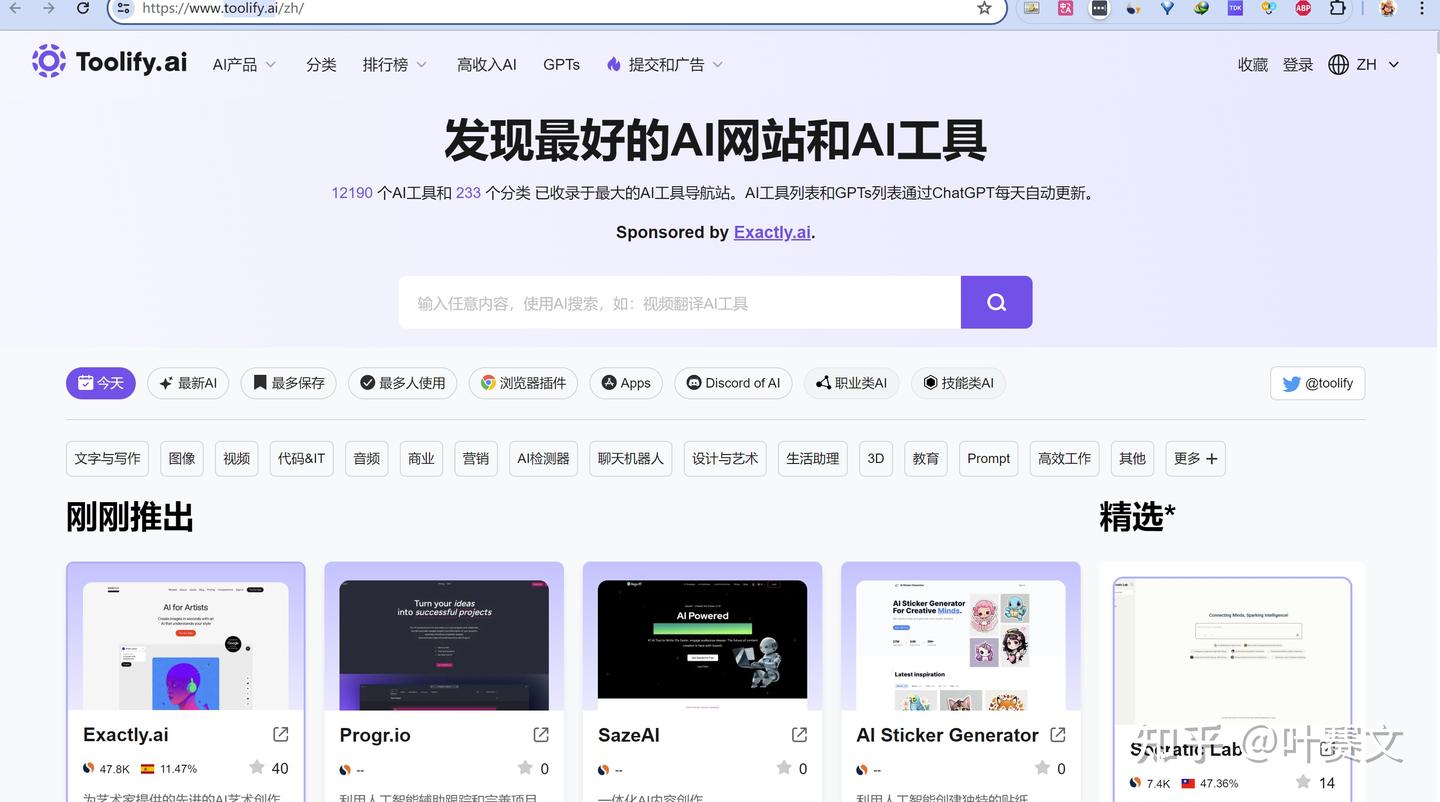Select the 最多人使用 filter tab
This screenshot has height=802, width=1440.
click(403, 383)
